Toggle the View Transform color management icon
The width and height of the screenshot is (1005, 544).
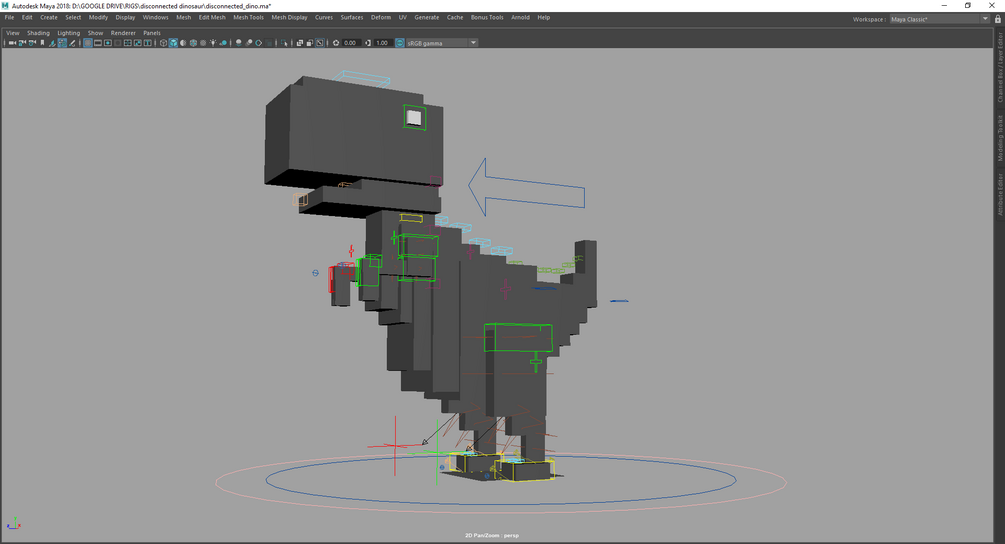click(400, 43)
